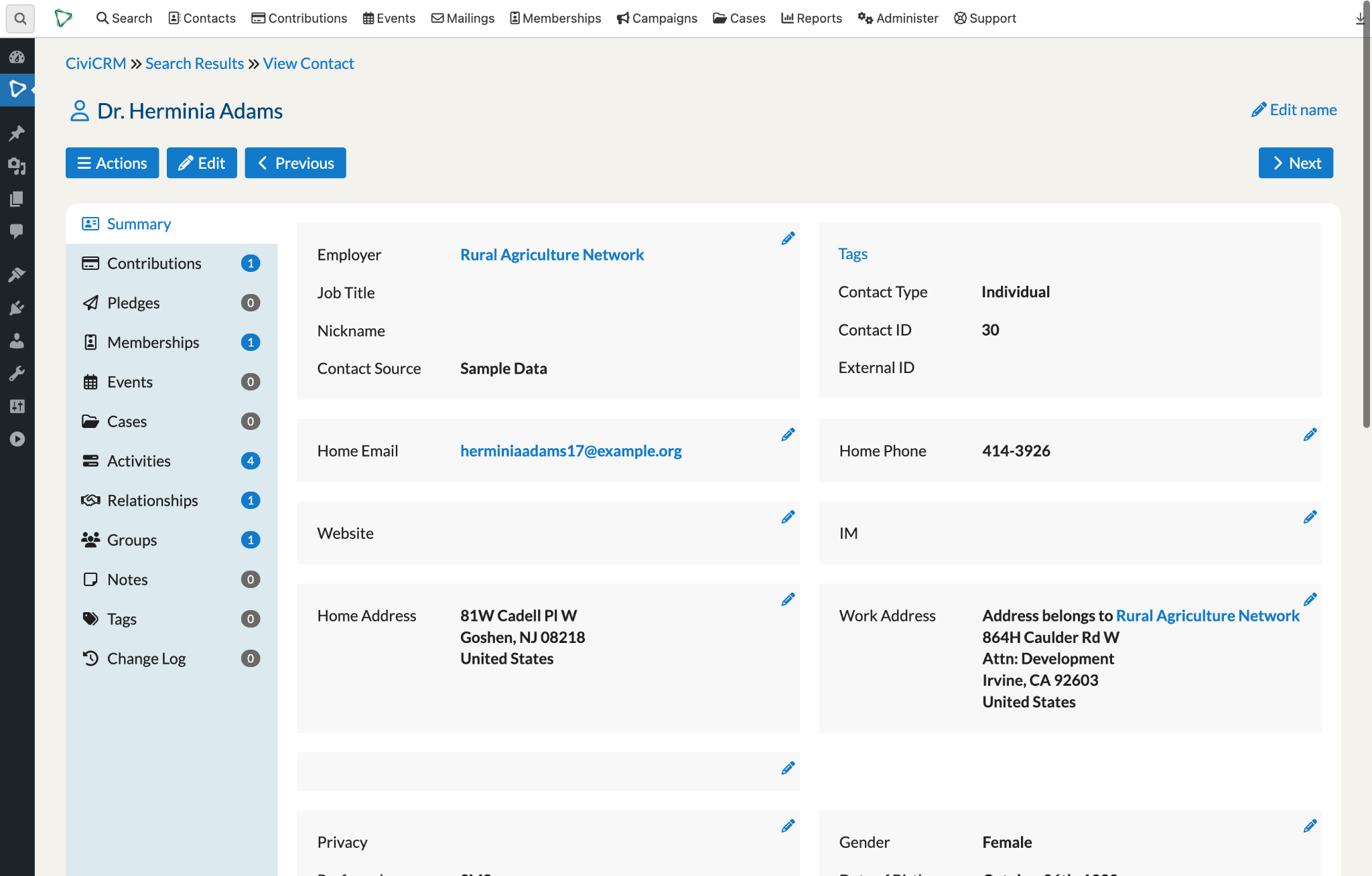Image resolution: width=1372 pixels, height=876 pixels.
Task: Go to Previous contact
Action: point(295,163)
